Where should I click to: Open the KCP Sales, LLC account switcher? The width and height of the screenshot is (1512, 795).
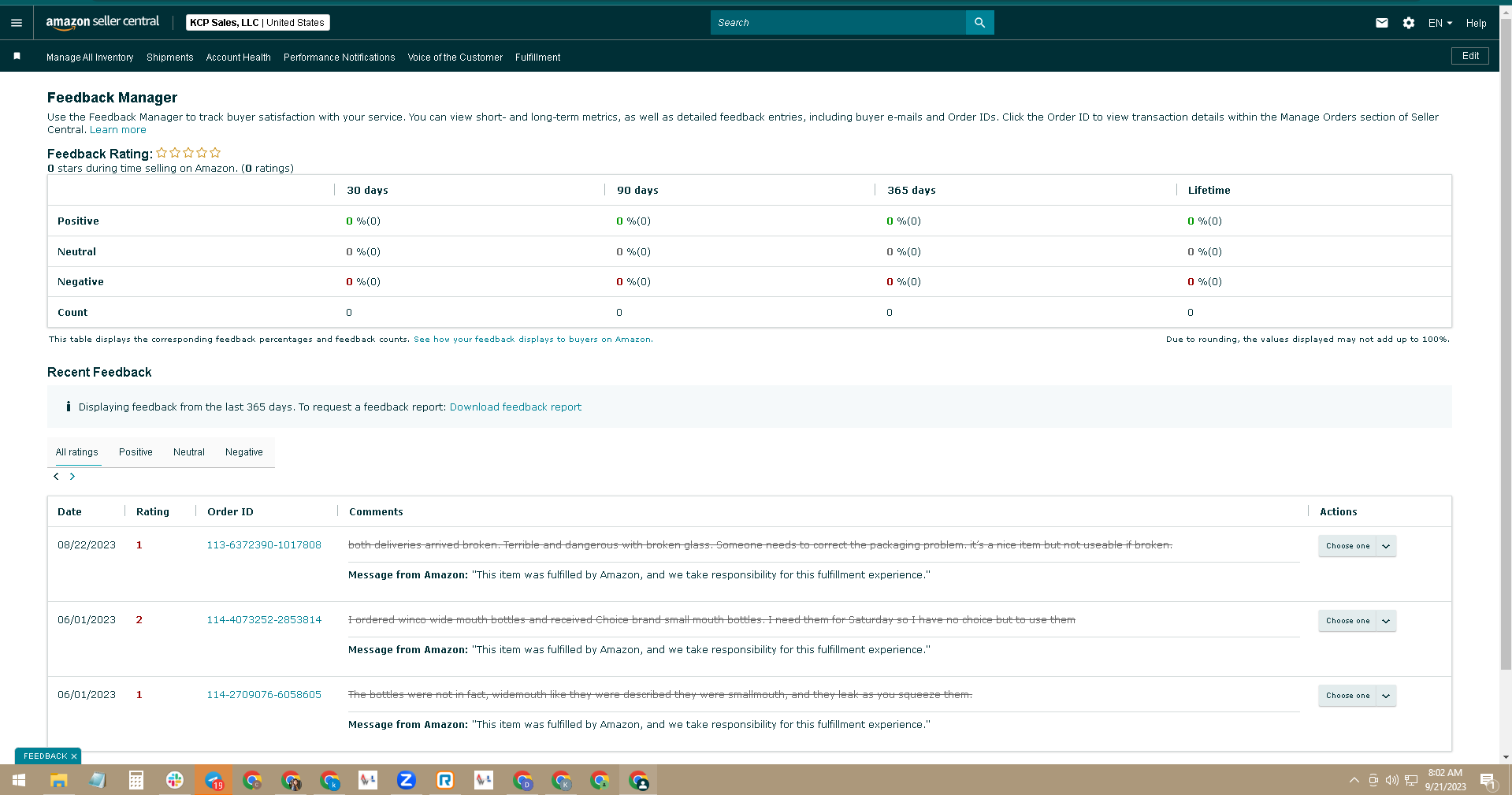tap(258, 23)
